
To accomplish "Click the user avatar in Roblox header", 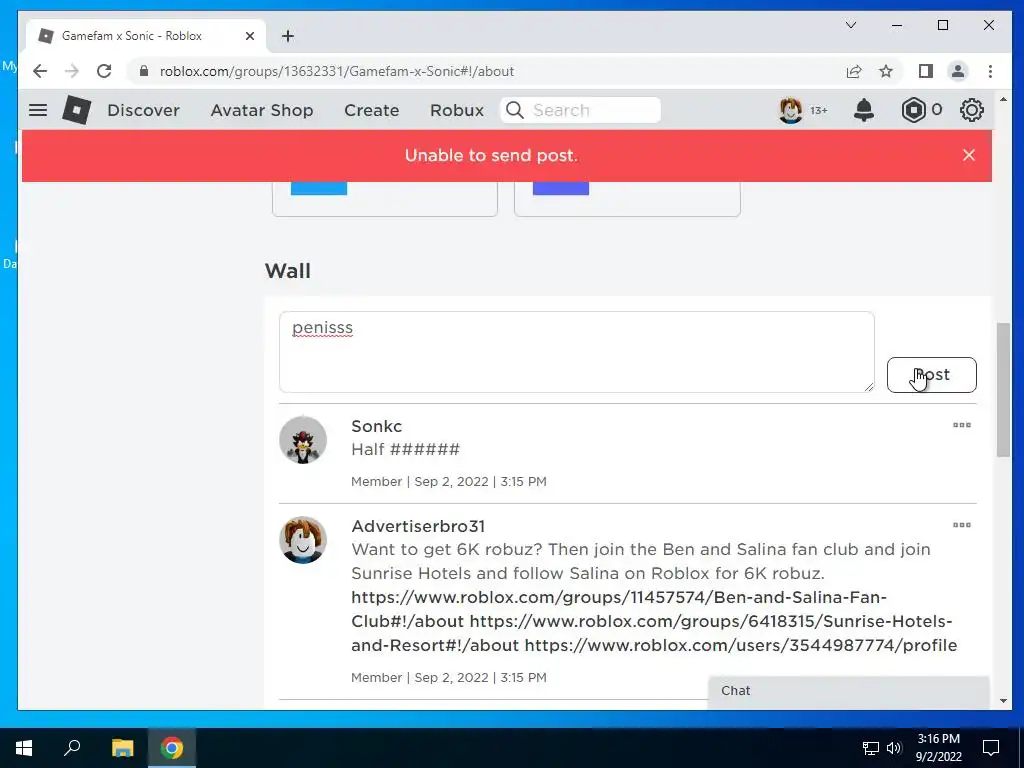I will (790, 110).
